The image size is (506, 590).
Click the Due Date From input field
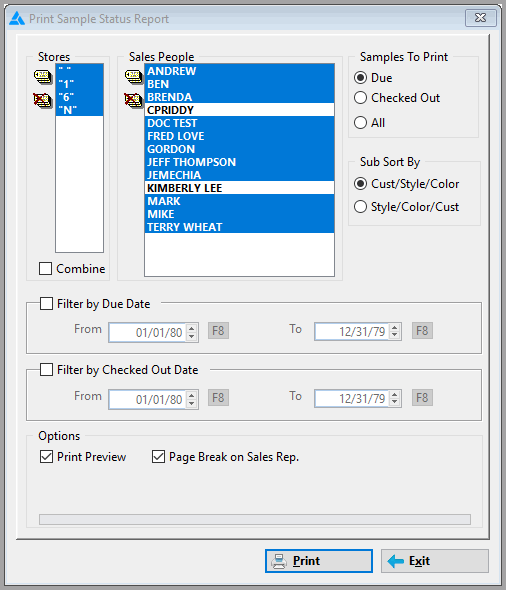click(147, 332)
